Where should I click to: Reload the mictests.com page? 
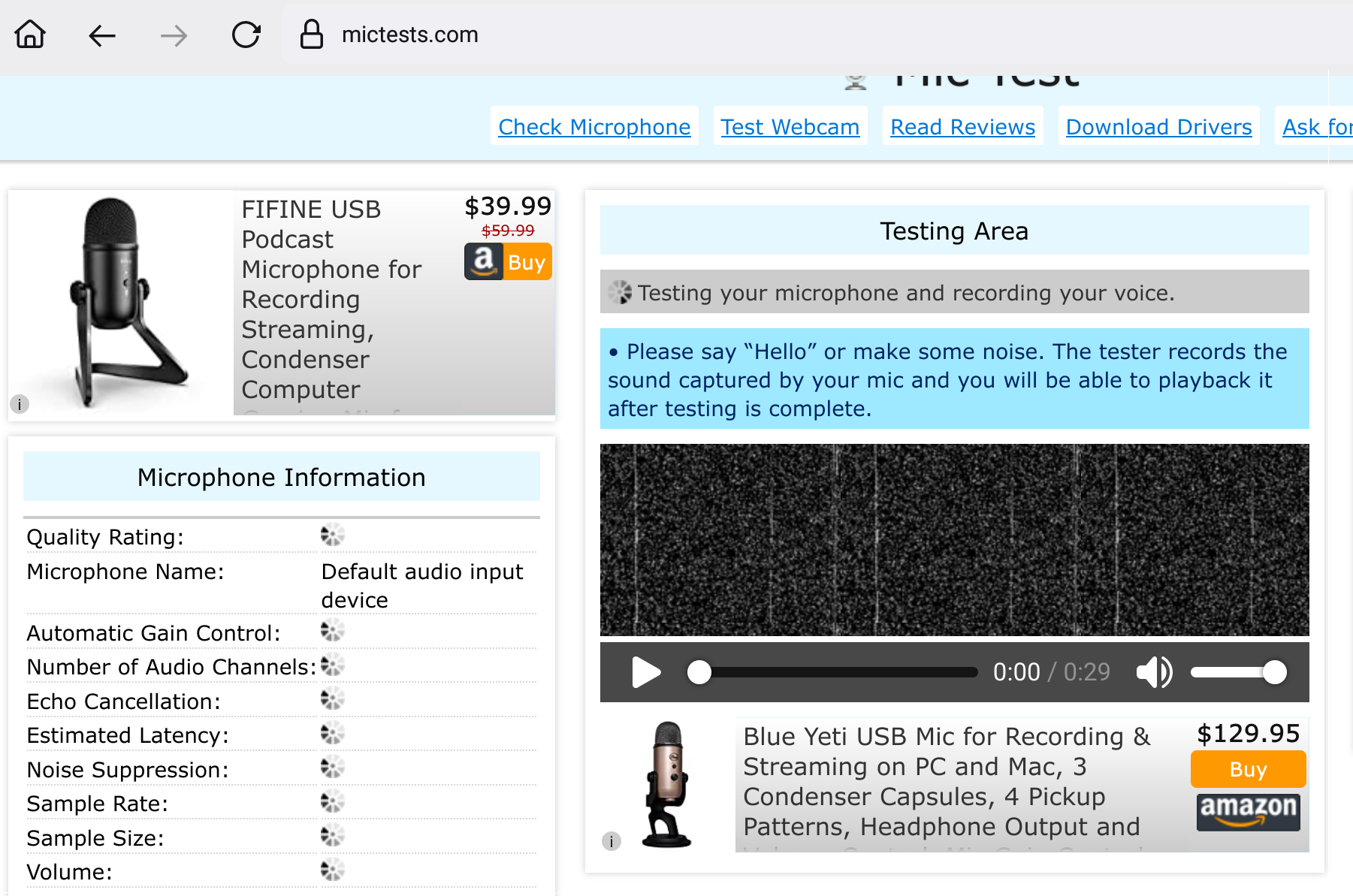(x=246, y=35)
